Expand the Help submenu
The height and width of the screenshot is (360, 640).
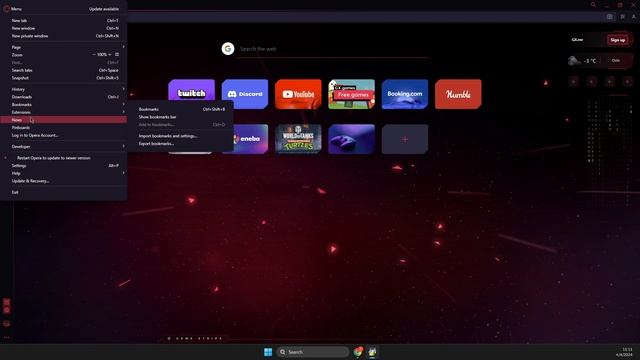click(63, 173)
